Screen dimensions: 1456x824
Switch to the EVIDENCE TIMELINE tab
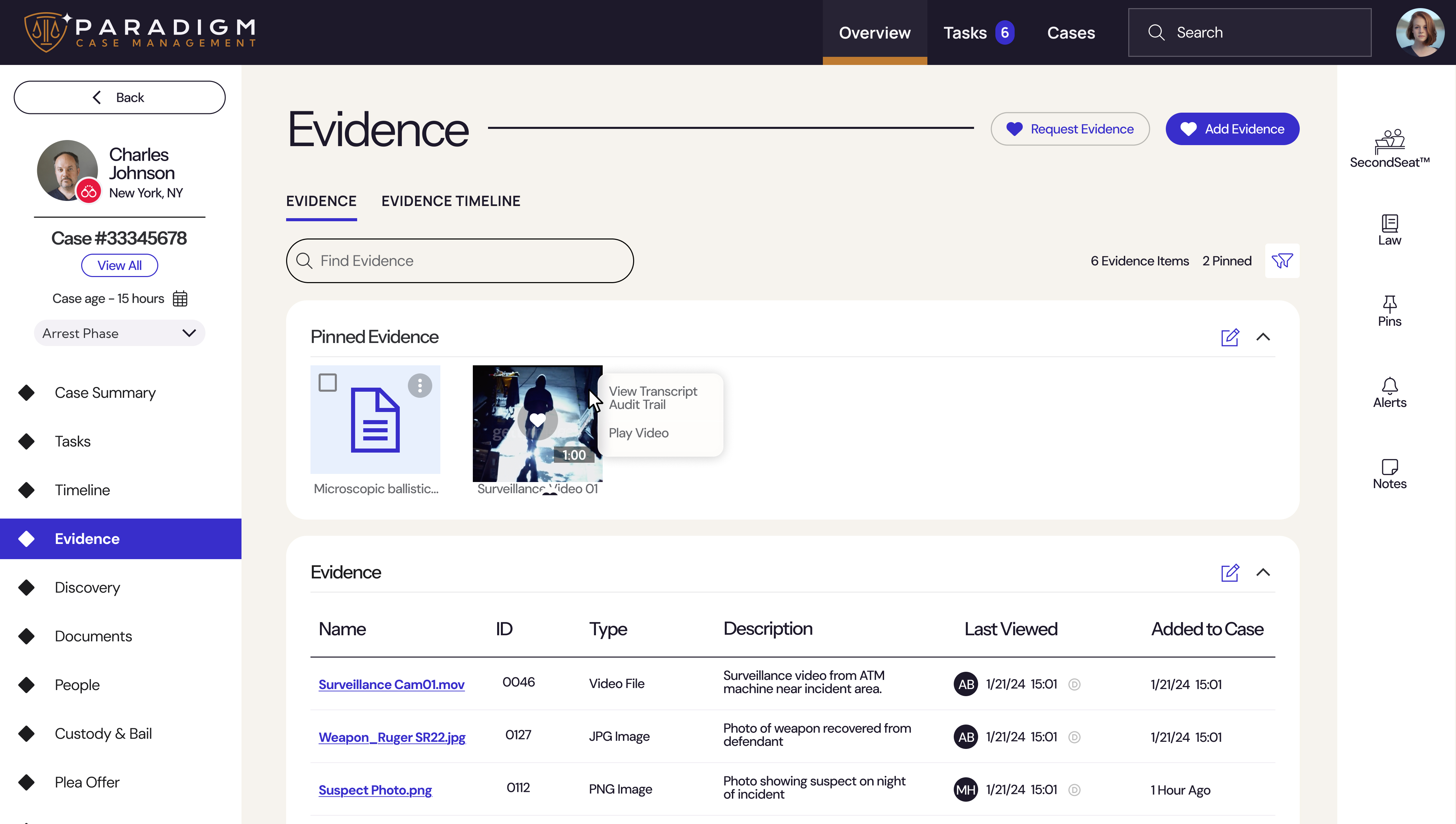[x=450, y=201]
